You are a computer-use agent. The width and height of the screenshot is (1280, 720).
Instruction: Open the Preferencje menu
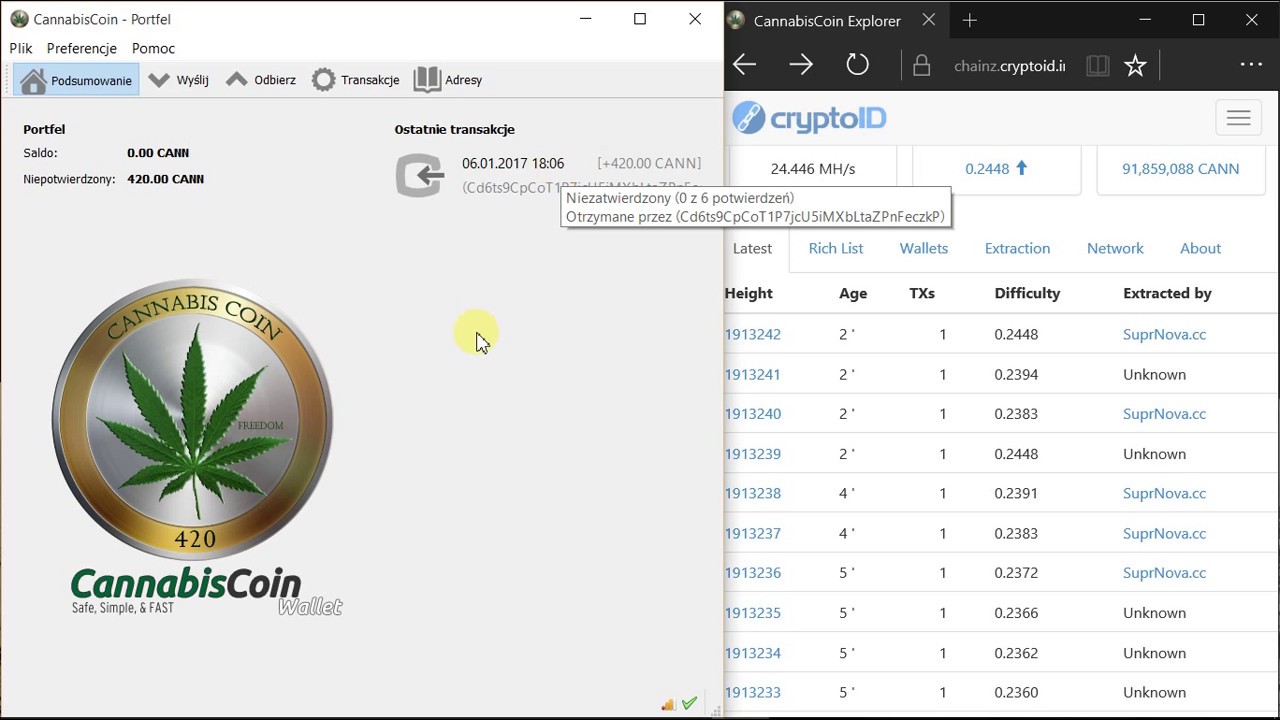82,48
